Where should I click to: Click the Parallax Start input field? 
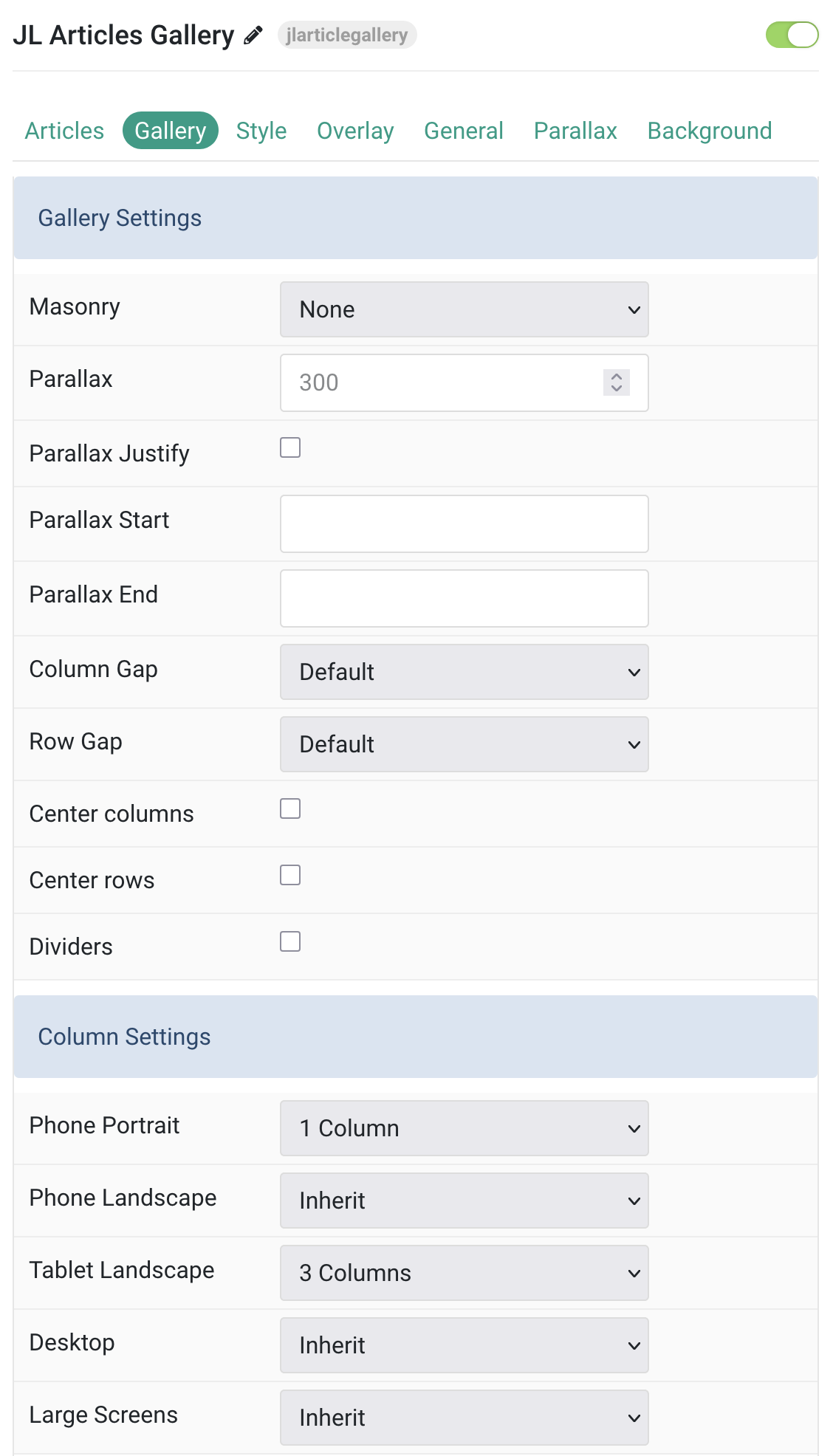465,523
